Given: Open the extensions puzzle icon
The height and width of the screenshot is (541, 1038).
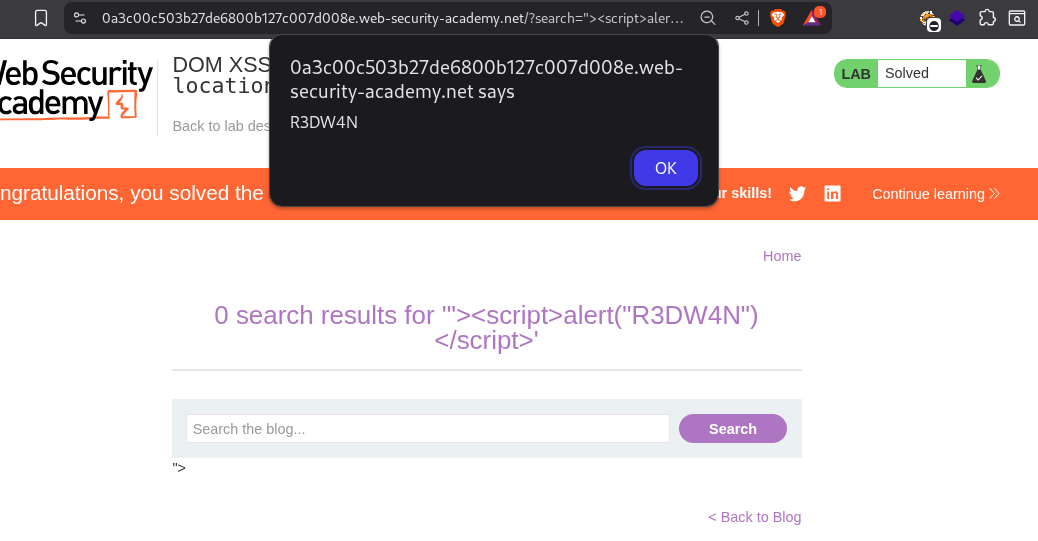Looking at the screenshot, I should (987, 18).
